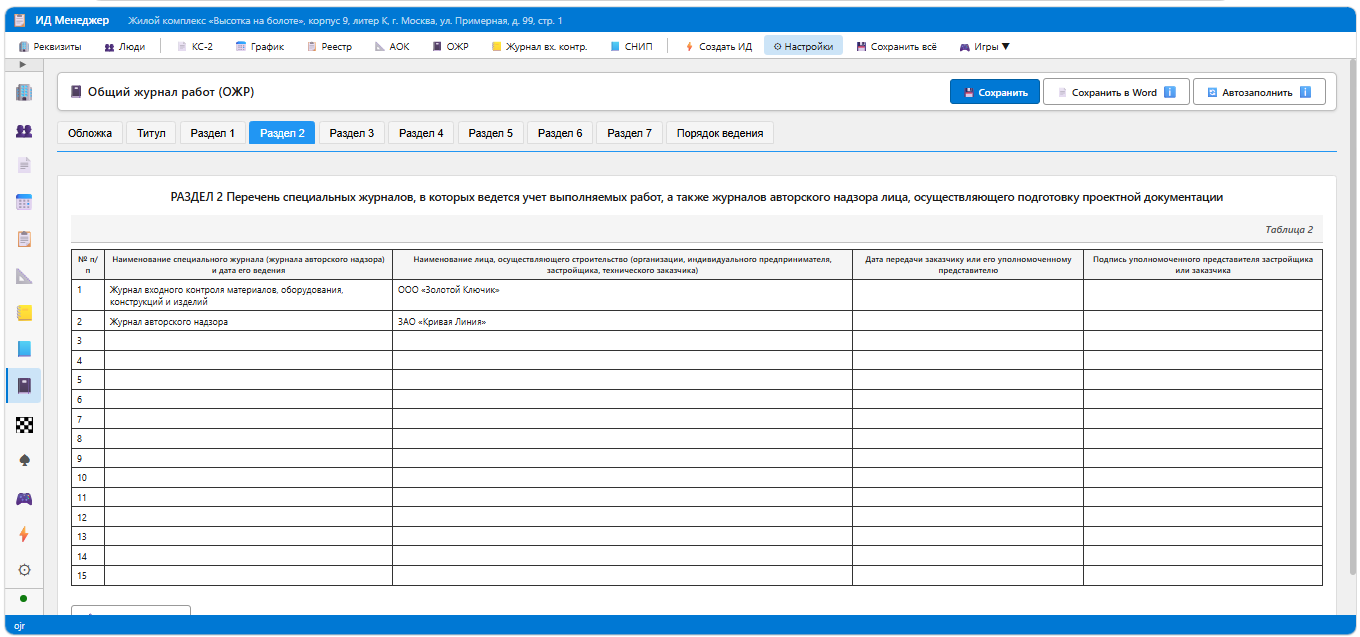Open the triangle ruler АОК icon in sidebar

[x=24, y=276]
